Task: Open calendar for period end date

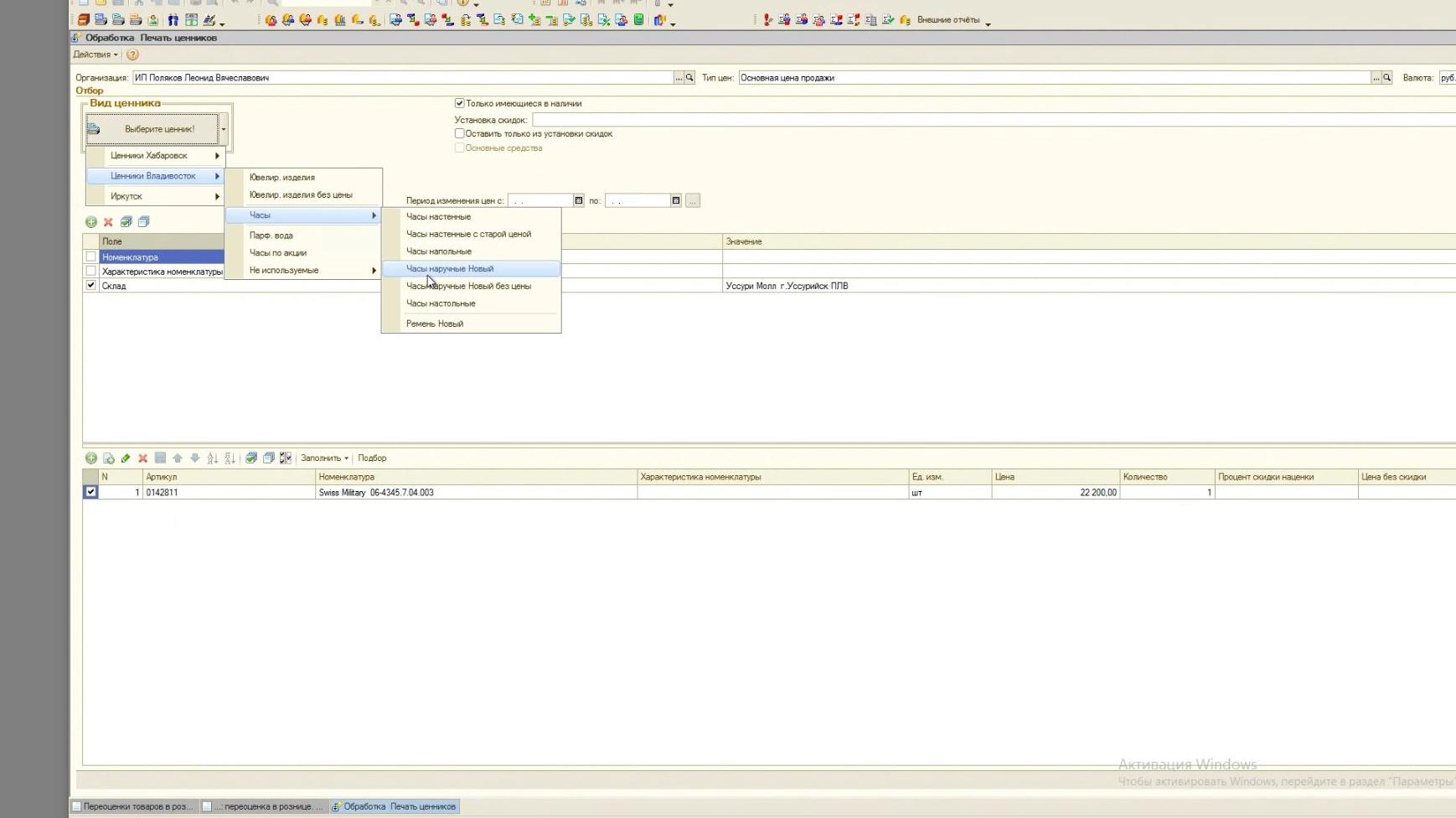Action: 676,201
